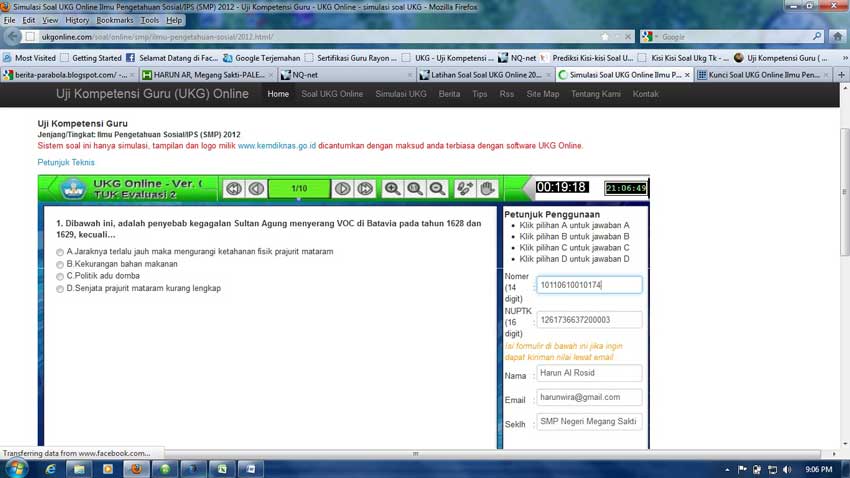The height and width of the screenshot is (478, 850).
Task: Open the View menu
Action: [x=50, y=20]
